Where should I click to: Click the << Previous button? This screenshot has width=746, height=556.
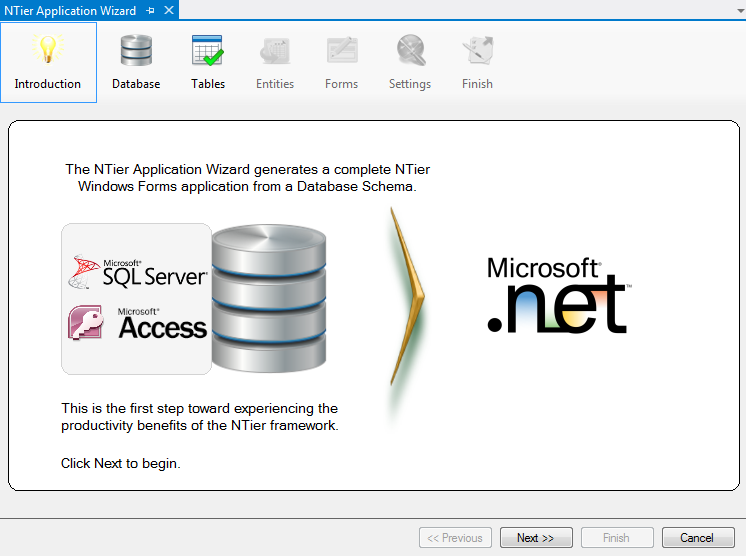tap(455, 537)
